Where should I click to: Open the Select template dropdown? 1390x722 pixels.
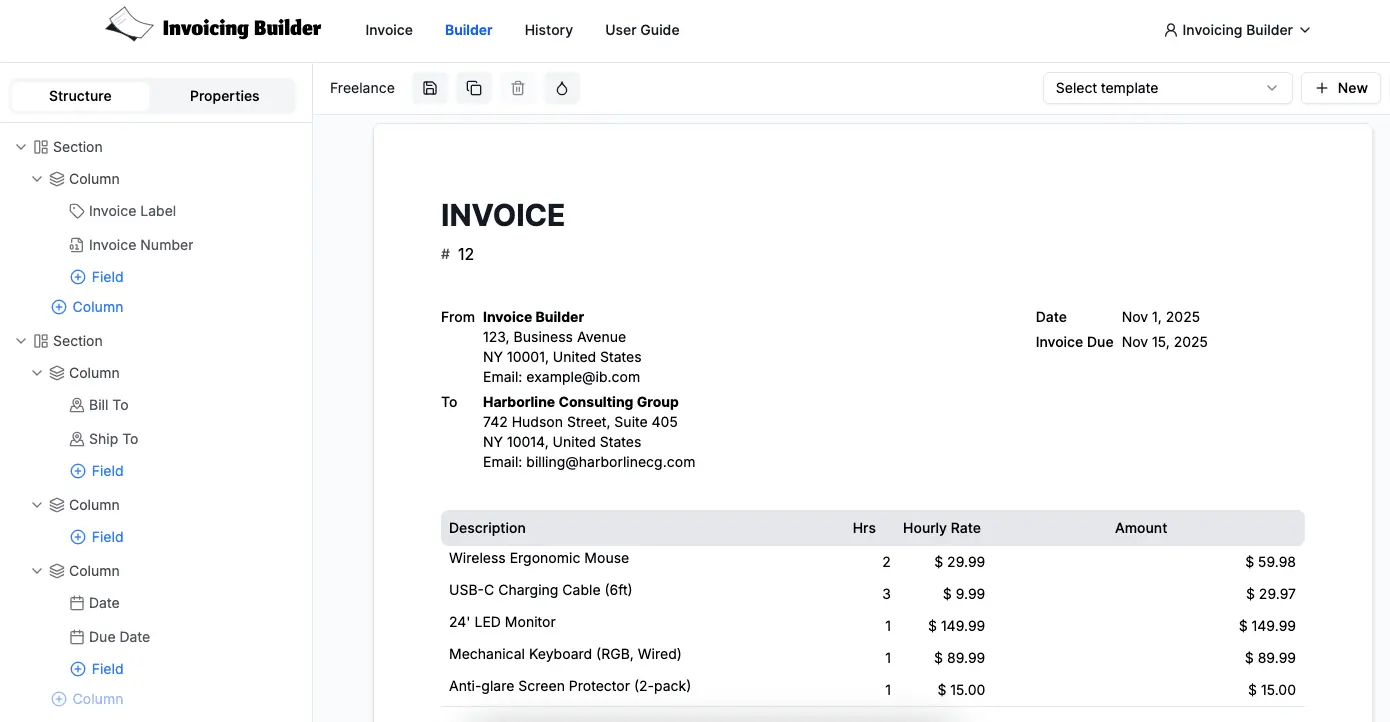pos(1167,88)
